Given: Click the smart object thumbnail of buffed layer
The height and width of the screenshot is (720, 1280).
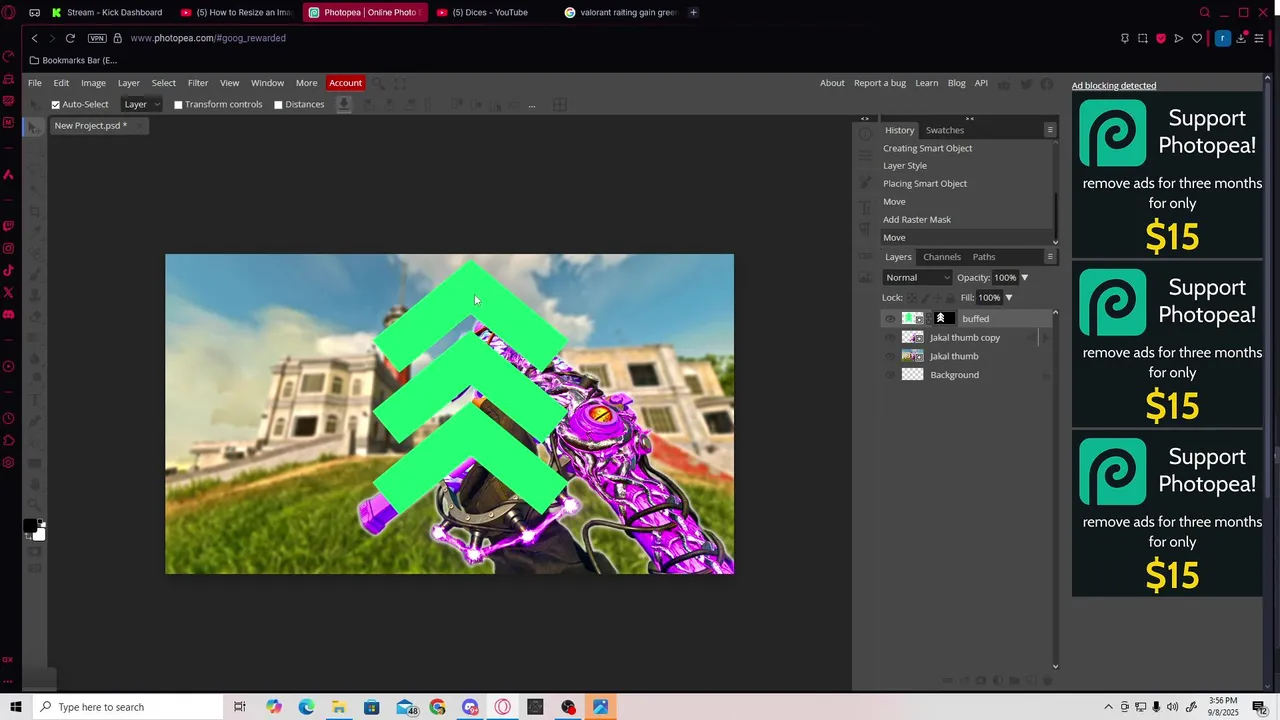Looking at the screenshot, I should pyautogui.click(x=912, y=318).
